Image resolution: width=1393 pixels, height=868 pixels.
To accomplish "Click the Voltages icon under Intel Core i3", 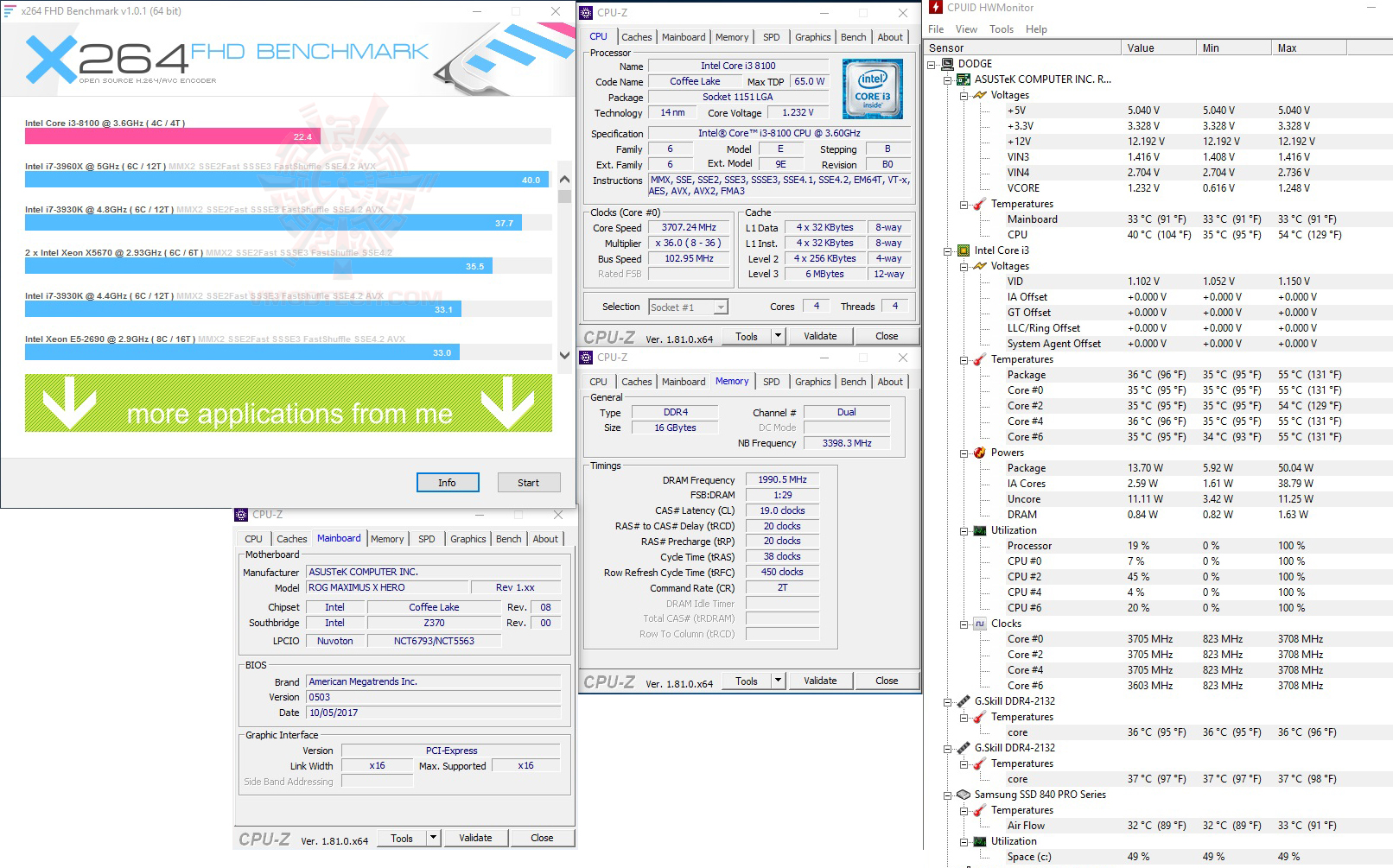I will [x=980, y=266].
